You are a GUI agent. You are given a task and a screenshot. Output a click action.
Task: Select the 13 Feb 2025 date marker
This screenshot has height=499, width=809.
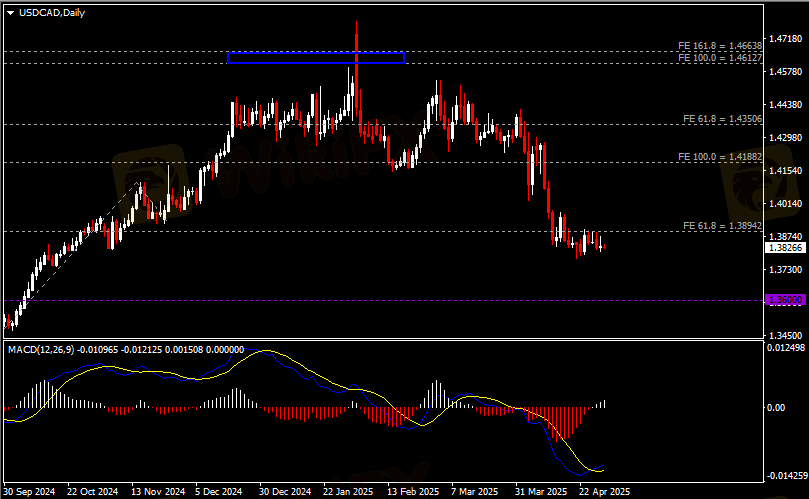[411, 492]
